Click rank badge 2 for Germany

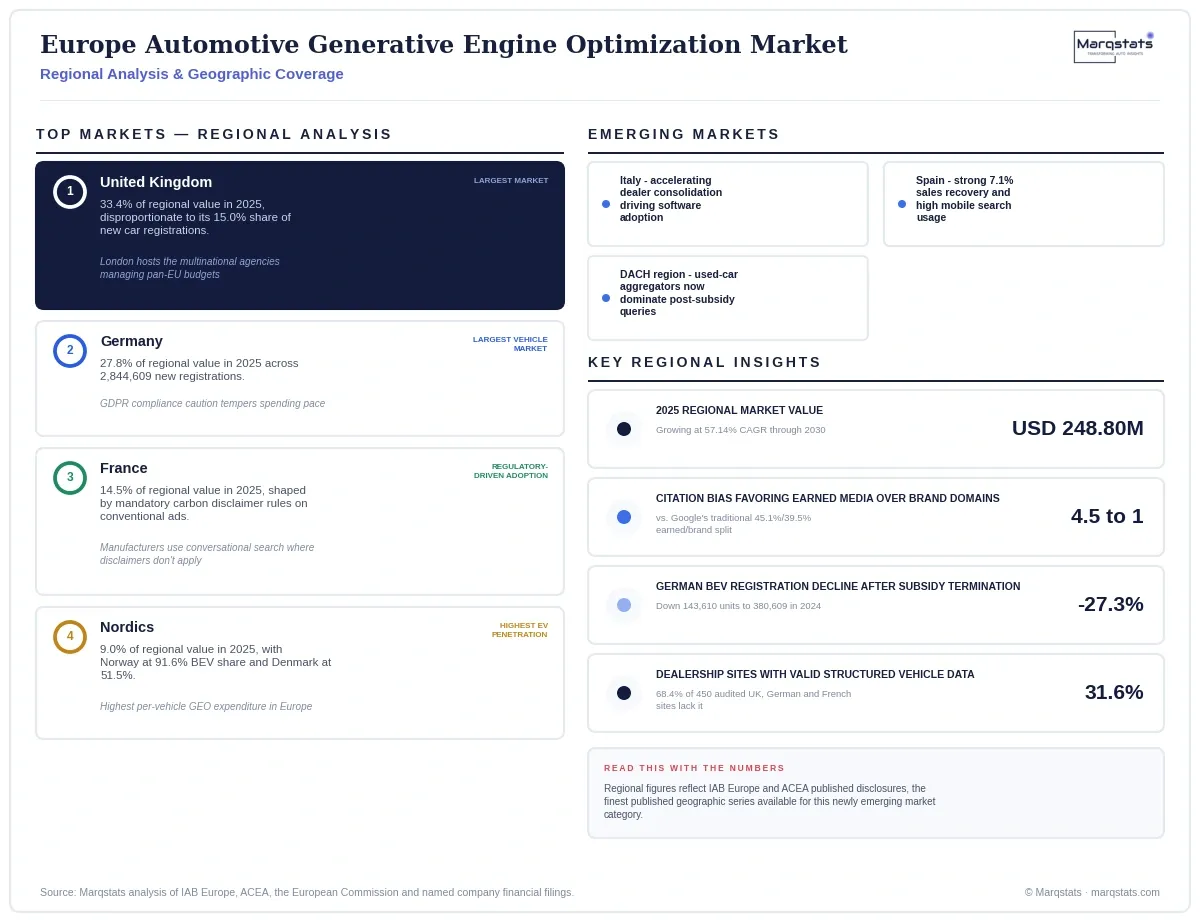[x=70, y=350]
